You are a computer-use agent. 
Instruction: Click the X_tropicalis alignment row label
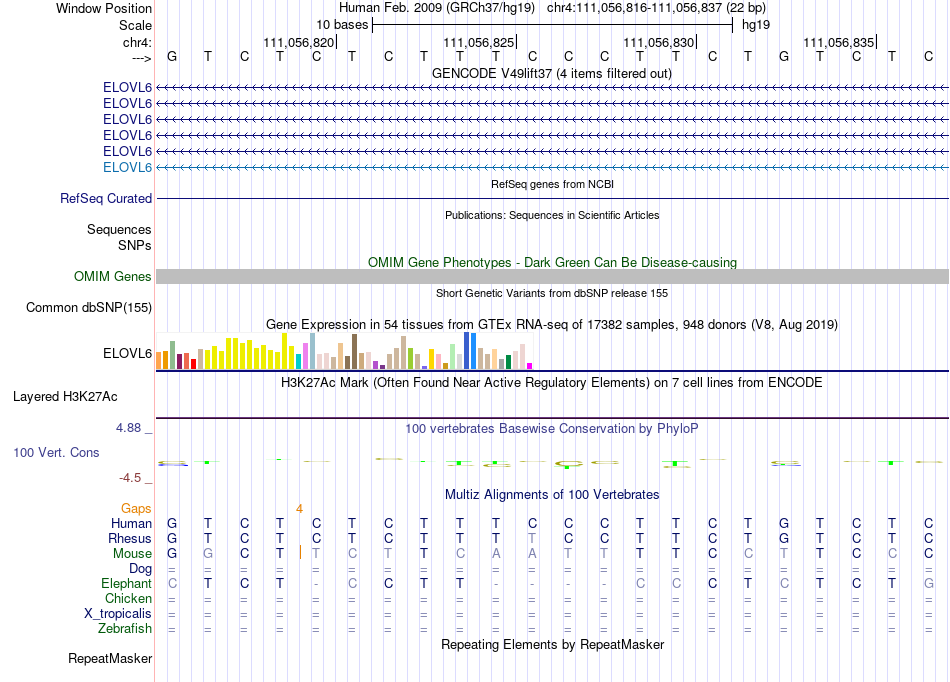click(118, 613)
